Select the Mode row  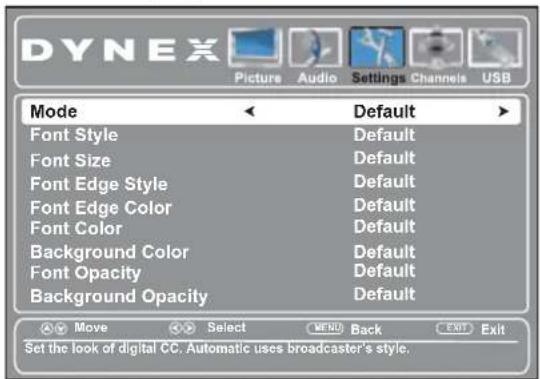pos(271,112)
